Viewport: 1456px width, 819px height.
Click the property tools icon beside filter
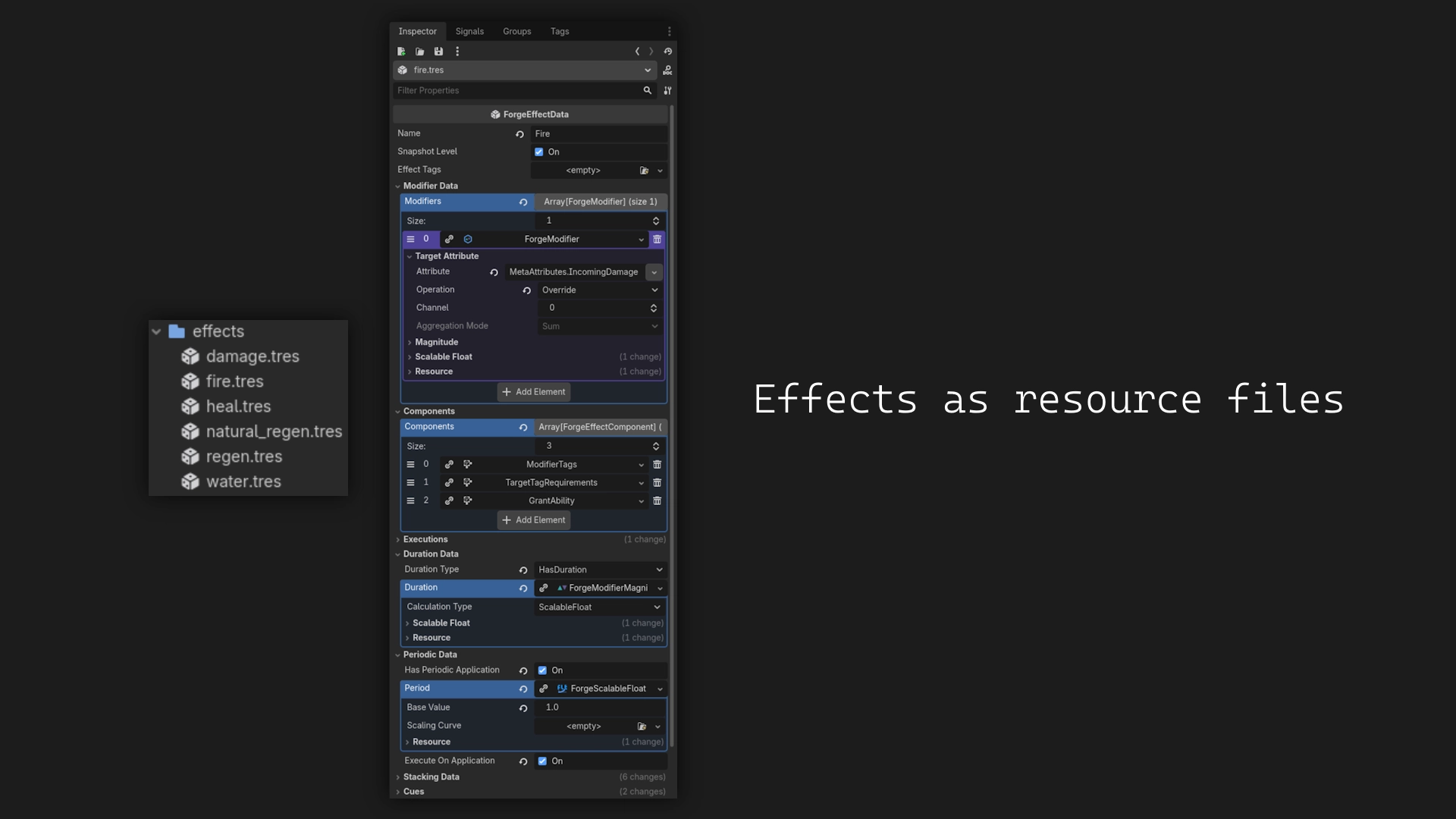(667, 91)
